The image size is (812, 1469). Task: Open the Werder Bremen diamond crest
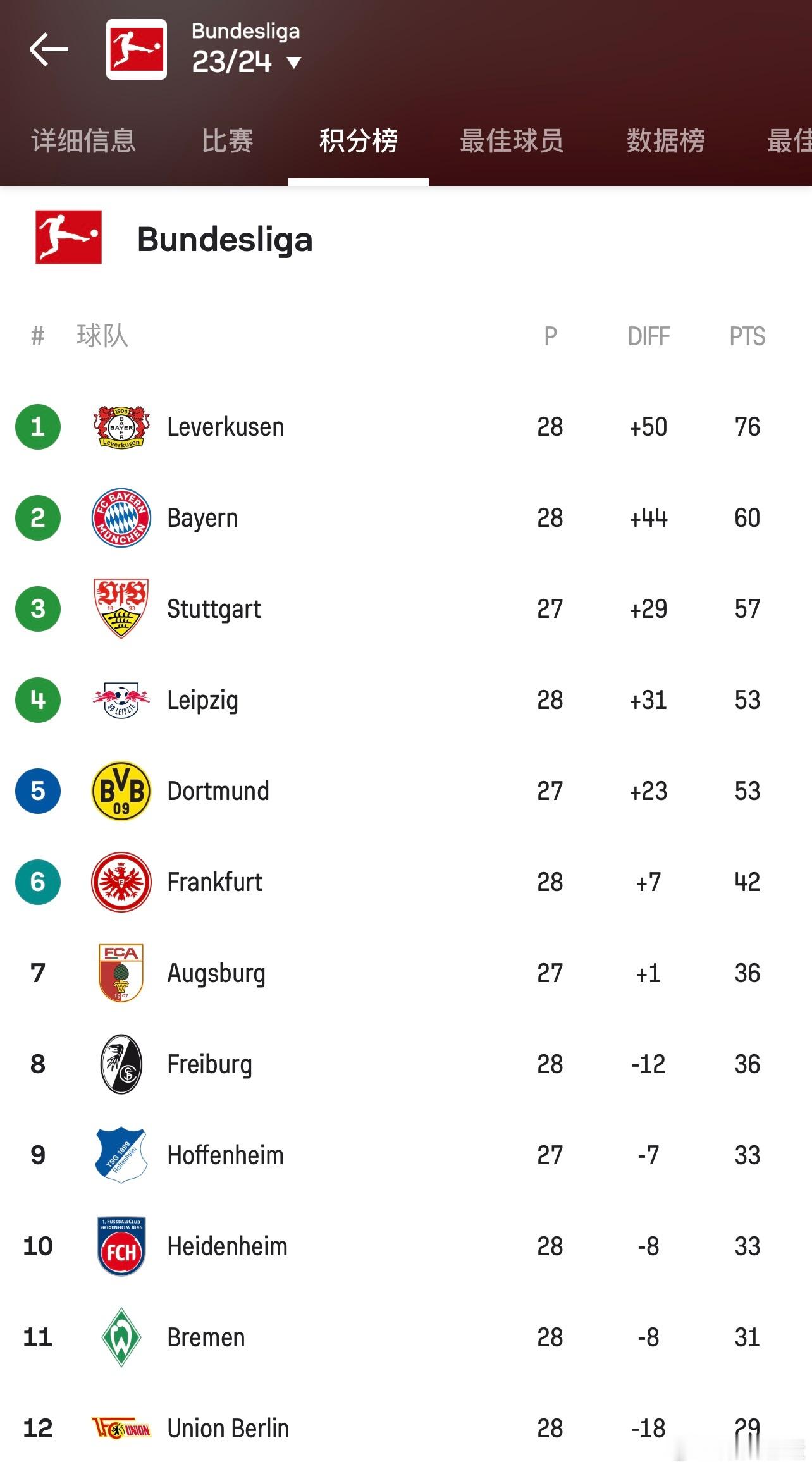[121, 1337]
